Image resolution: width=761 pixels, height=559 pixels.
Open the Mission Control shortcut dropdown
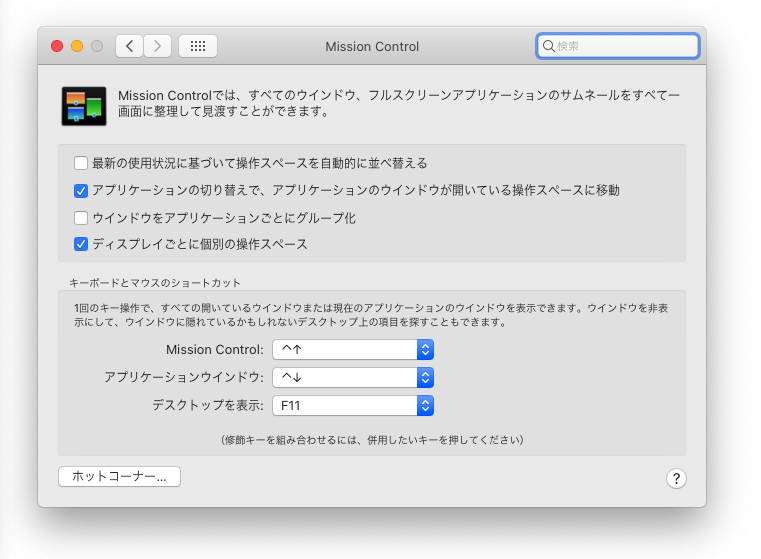[353, 349]
